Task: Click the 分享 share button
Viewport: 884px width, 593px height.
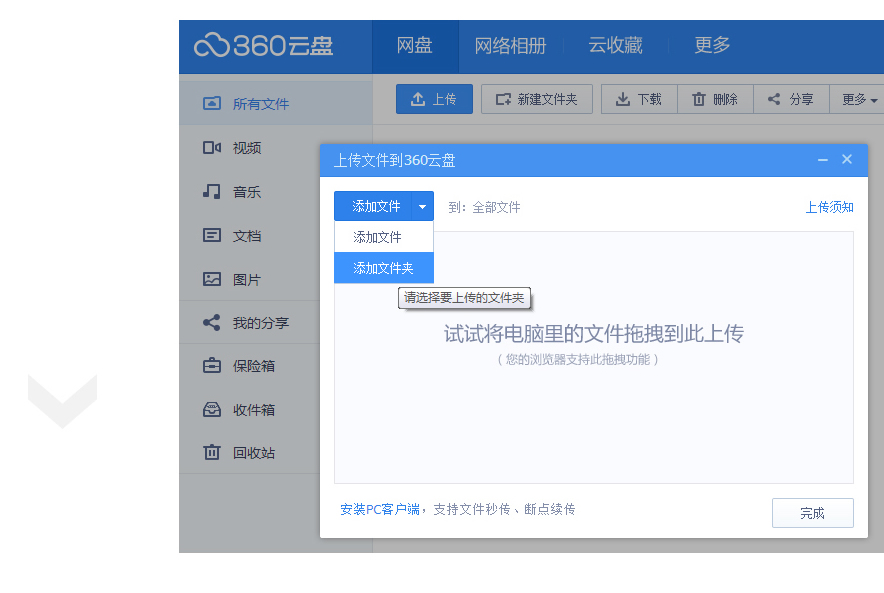Action: click(791, 99)
